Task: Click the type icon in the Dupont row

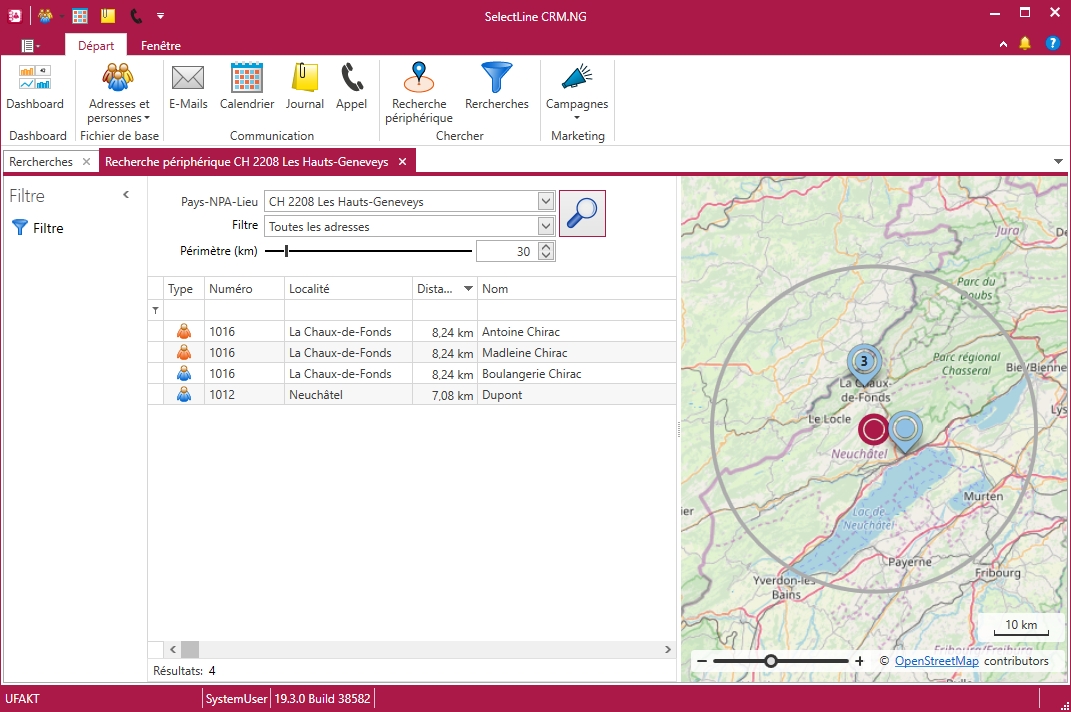Action: 184,395
